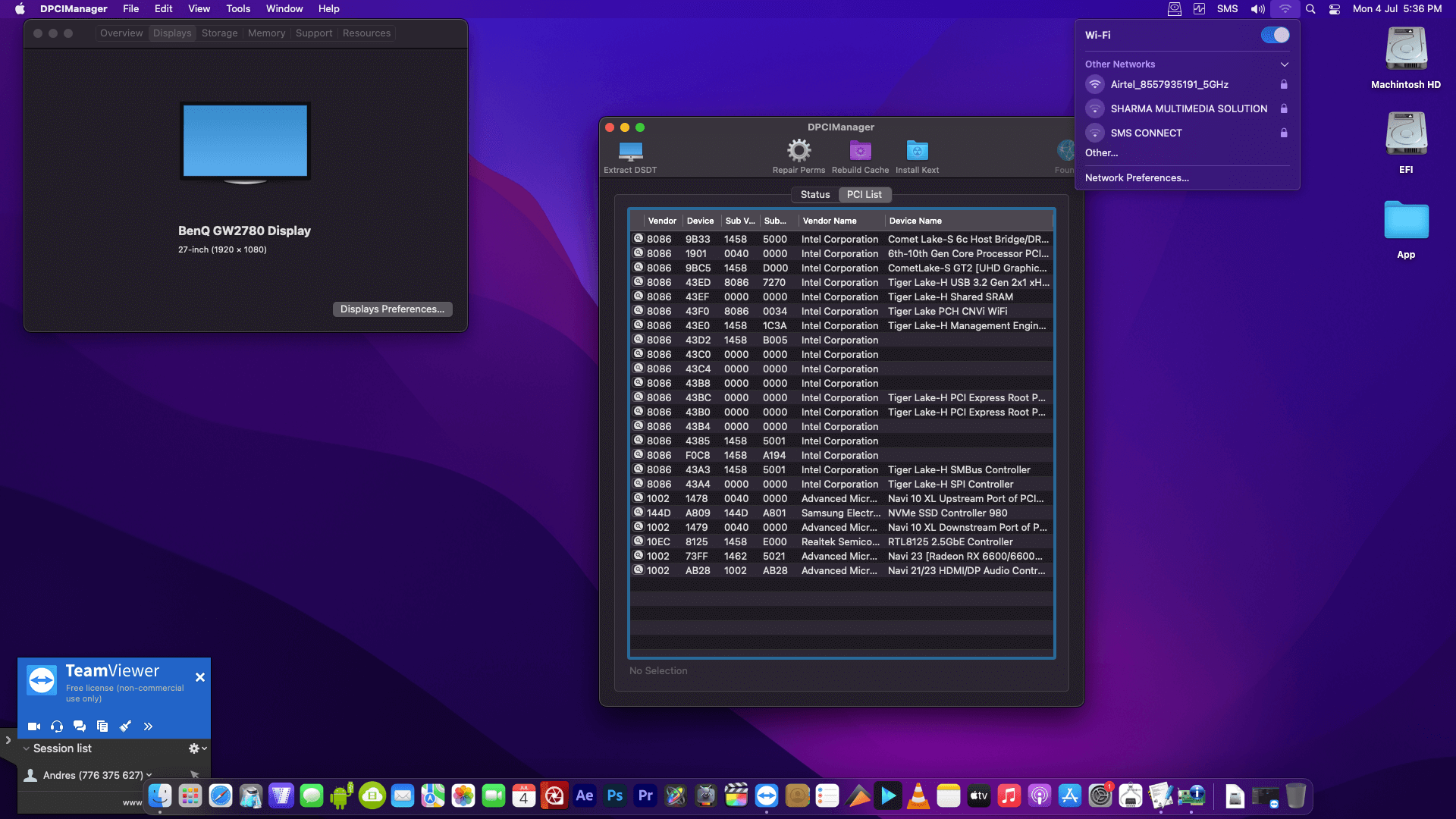Screen dimensions: 1456x819
Task: Open the Andres session dropdown arrow
Action: point(149,775)
